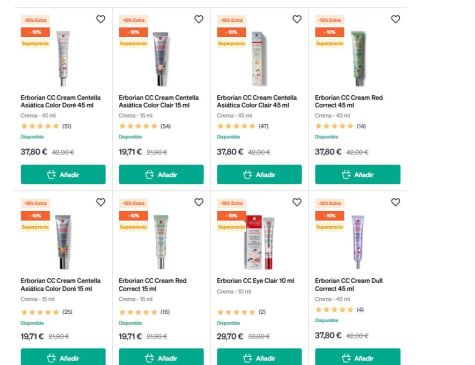Open Erborian CC Cream Red Correct 45 ml title
This screenshot has width=475, height=365.
(x=349, y=101)
